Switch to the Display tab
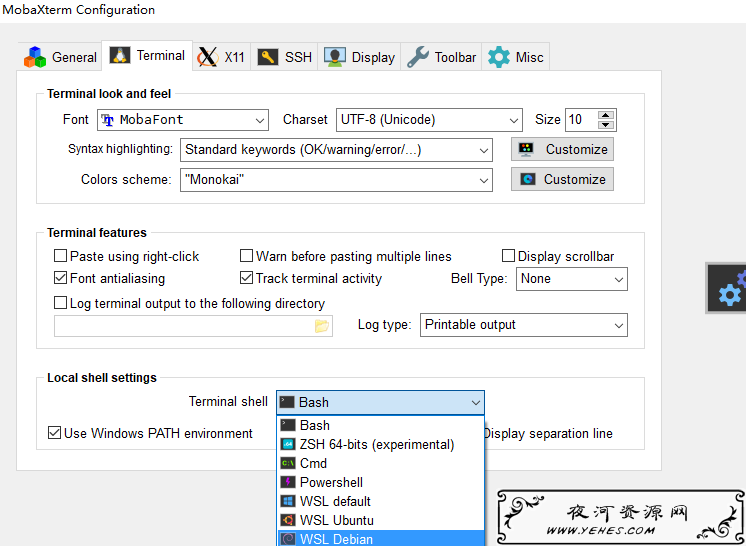The width and height of the screenshot is (746, 546). pyautogui.click(x=359, y=57)
